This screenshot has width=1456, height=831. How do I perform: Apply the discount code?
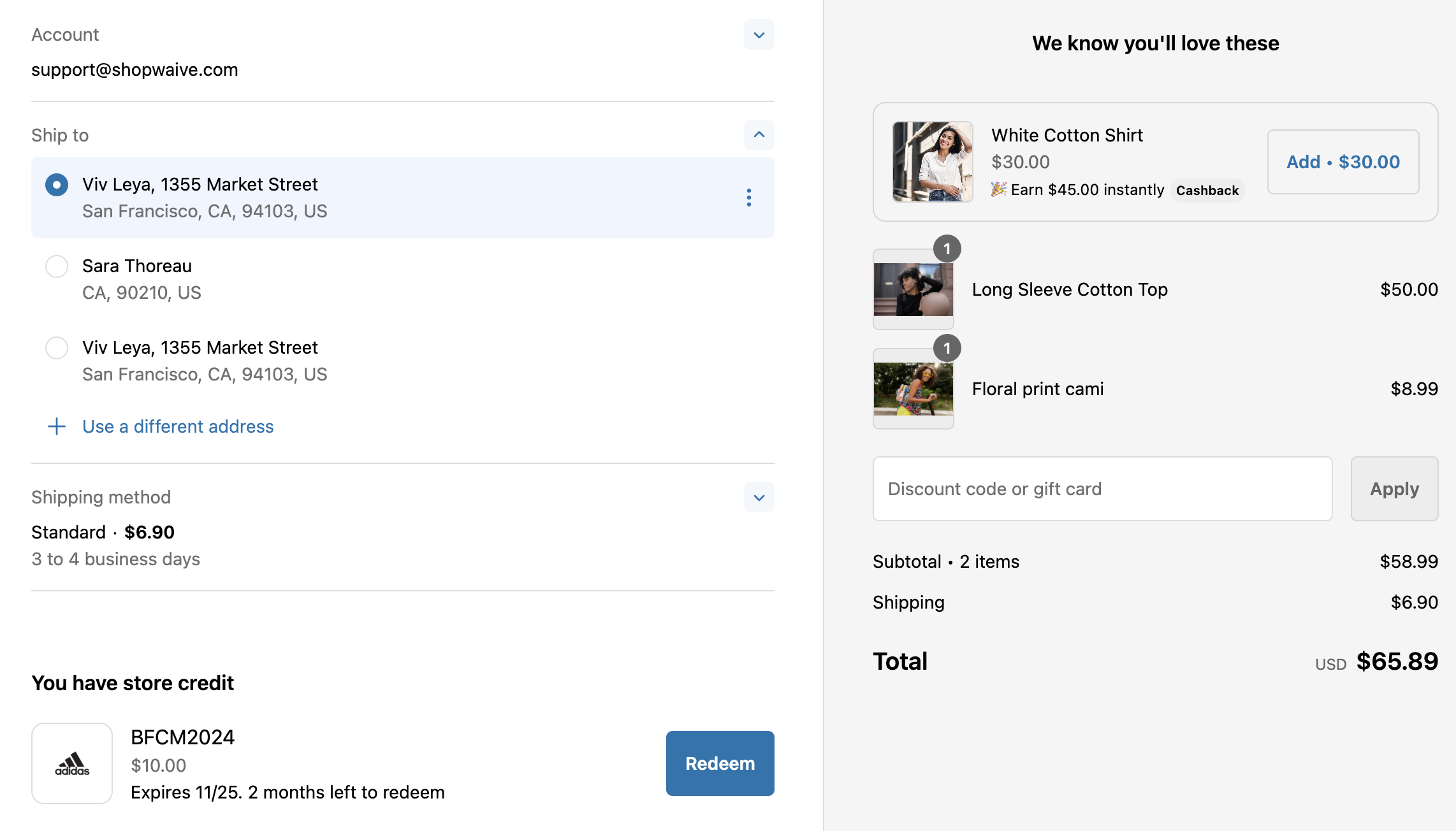(1394, 489)
